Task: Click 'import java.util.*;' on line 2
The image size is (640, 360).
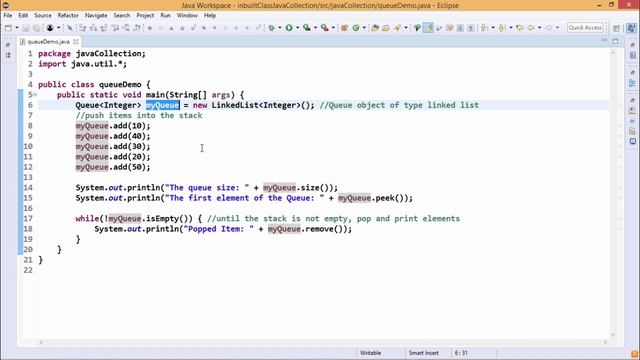Action: coord(82,64)
